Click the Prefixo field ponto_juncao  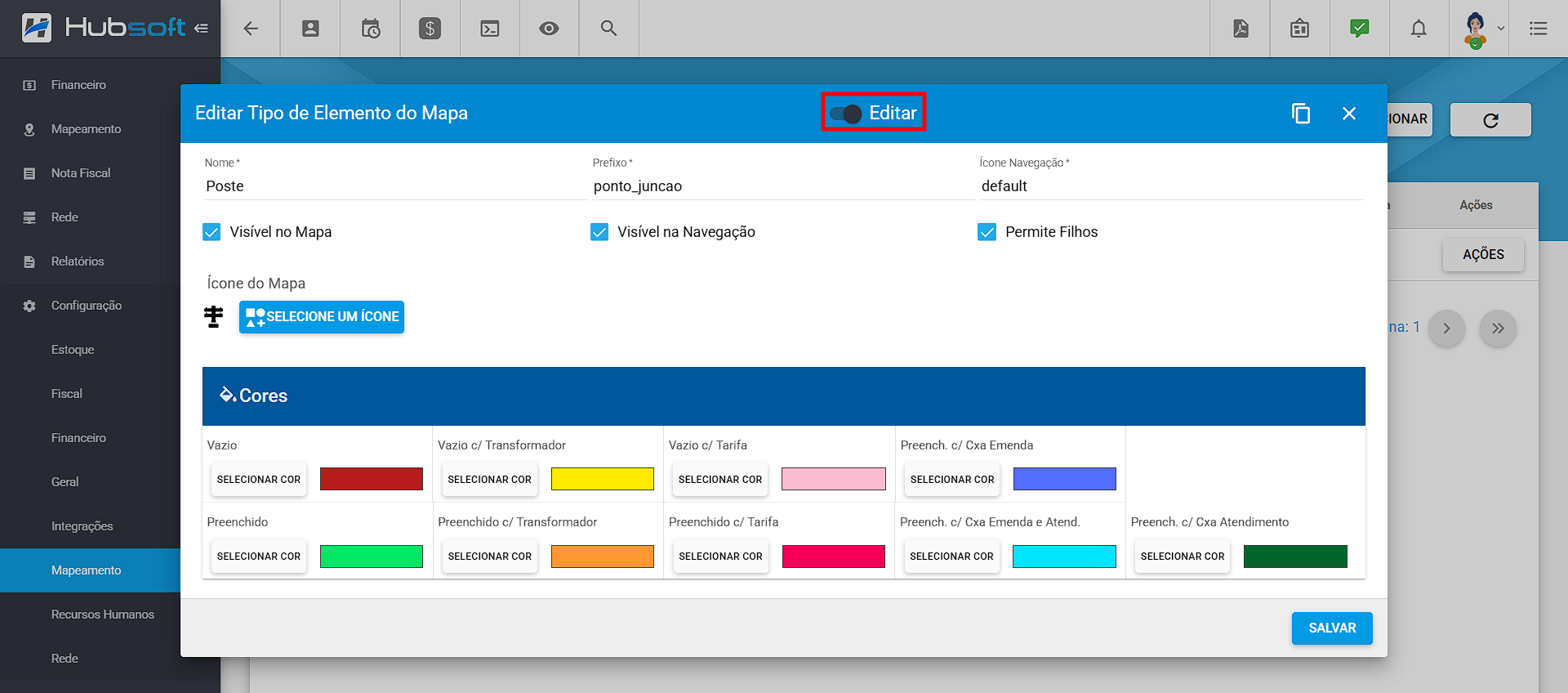[783, 186]
